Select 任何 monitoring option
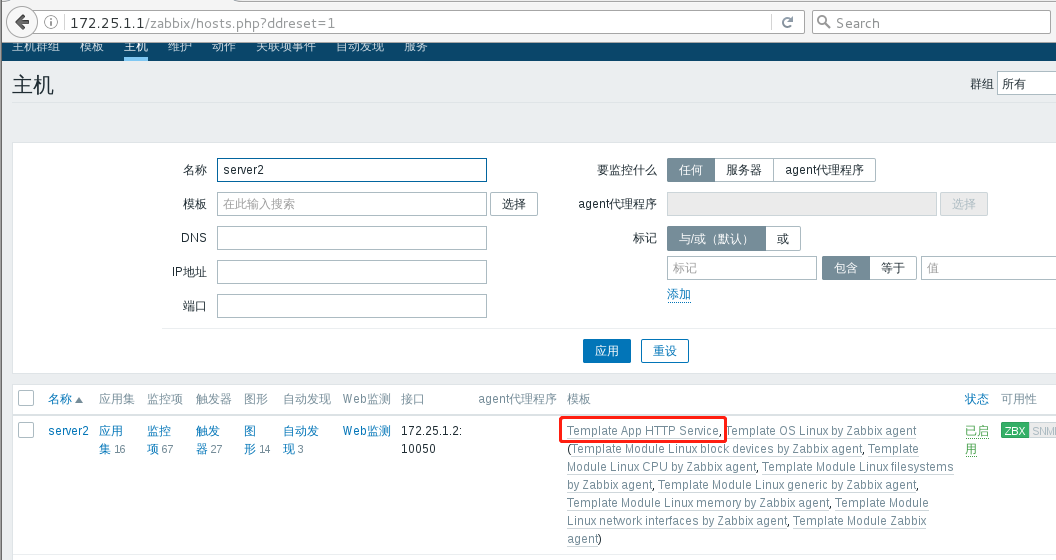 (x=691, y=170)
